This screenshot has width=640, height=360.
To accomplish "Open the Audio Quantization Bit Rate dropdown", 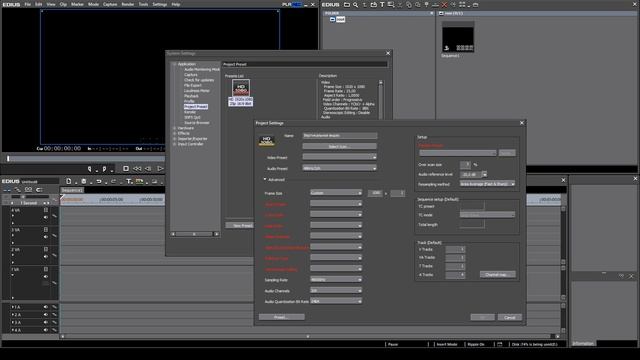I will [336, 301].
